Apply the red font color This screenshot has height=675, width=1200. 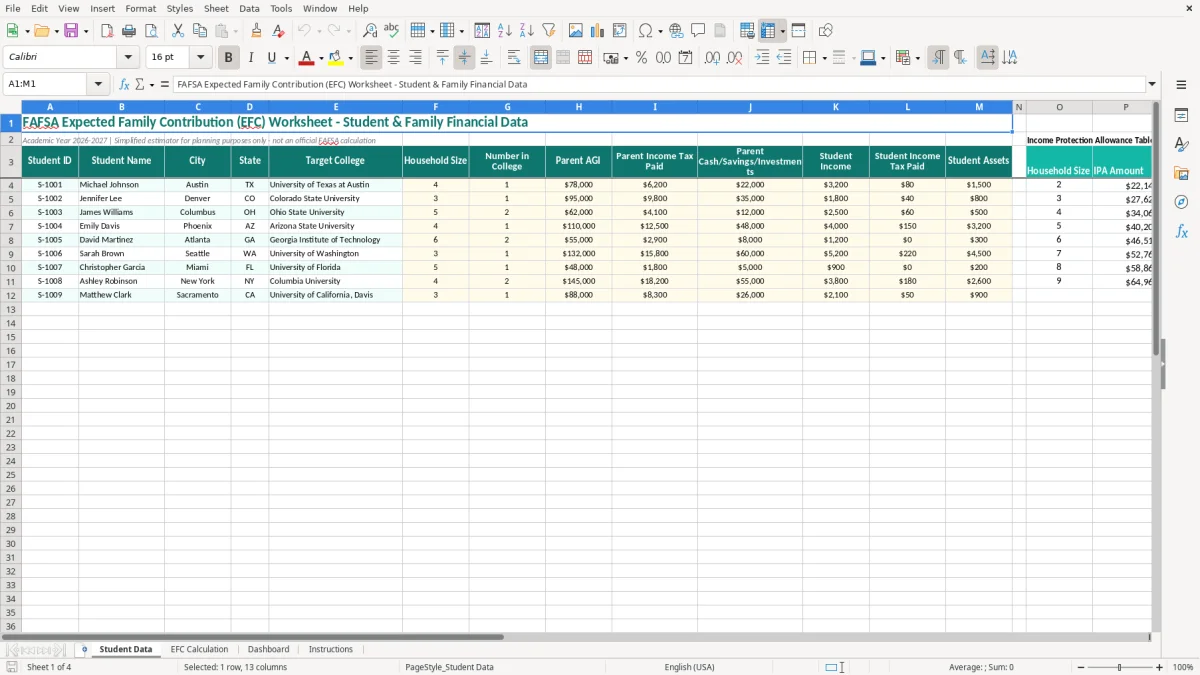(x=306, y=58)
